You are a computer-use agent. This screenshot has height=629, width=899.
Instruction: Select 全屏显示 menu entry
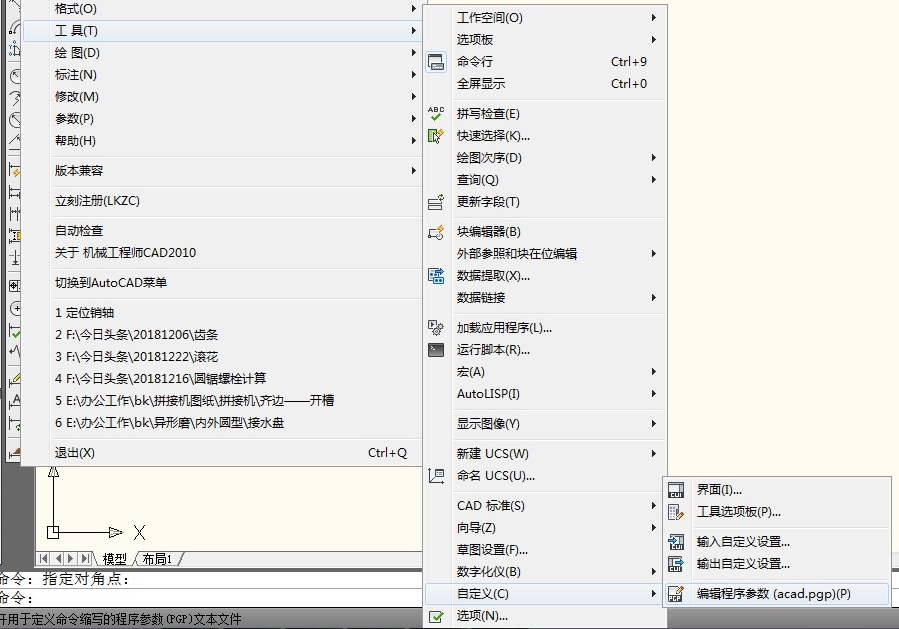[x=545, y=84]
